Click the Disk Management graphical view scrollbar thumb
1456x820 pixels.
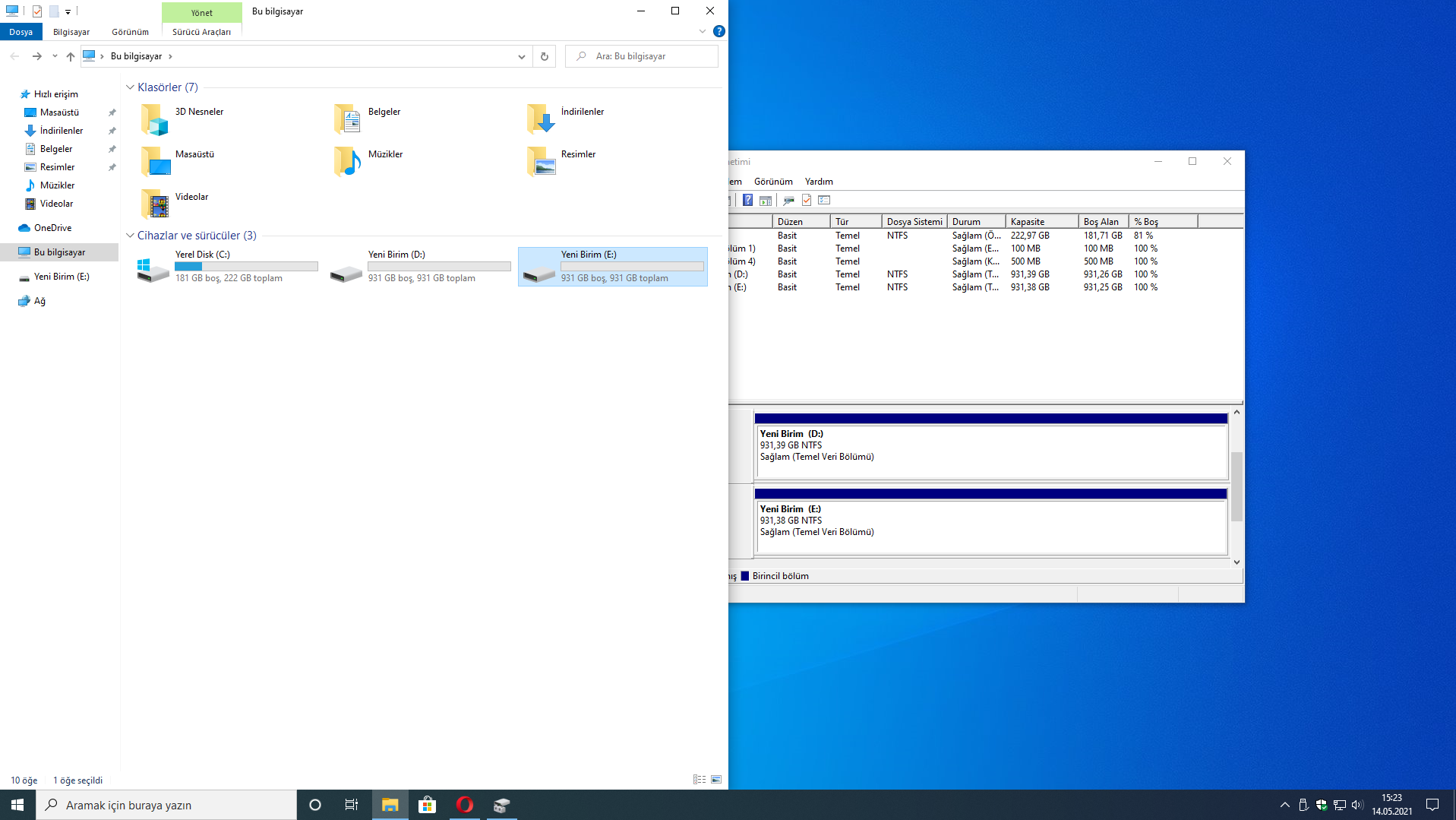tap(1236, 486)
